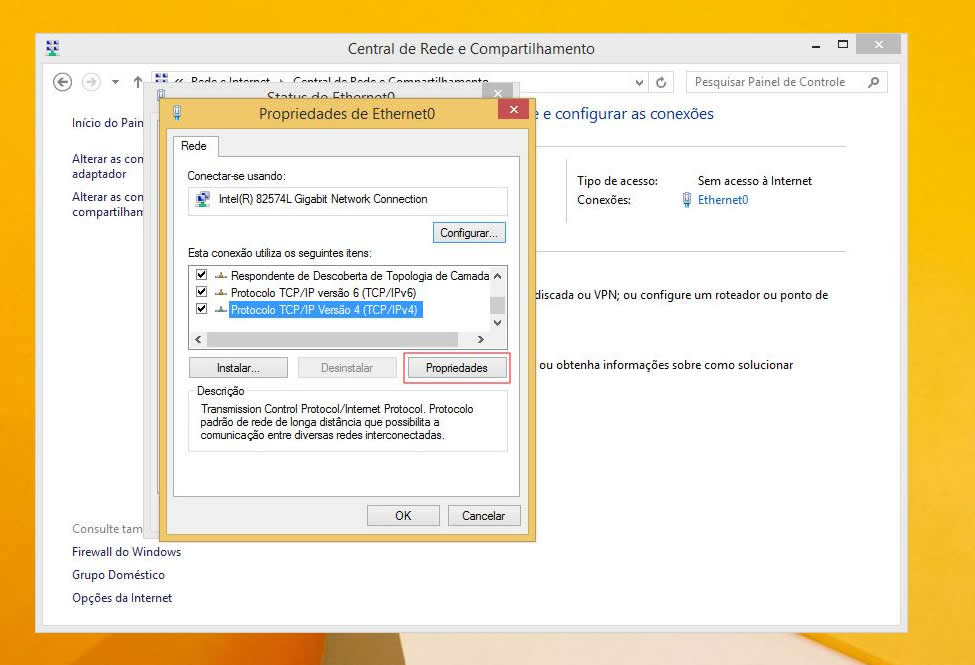Click the Pesquisar Painel de Controle field
Viewport: 975px width, 665px height.
(x=775, y=82)
